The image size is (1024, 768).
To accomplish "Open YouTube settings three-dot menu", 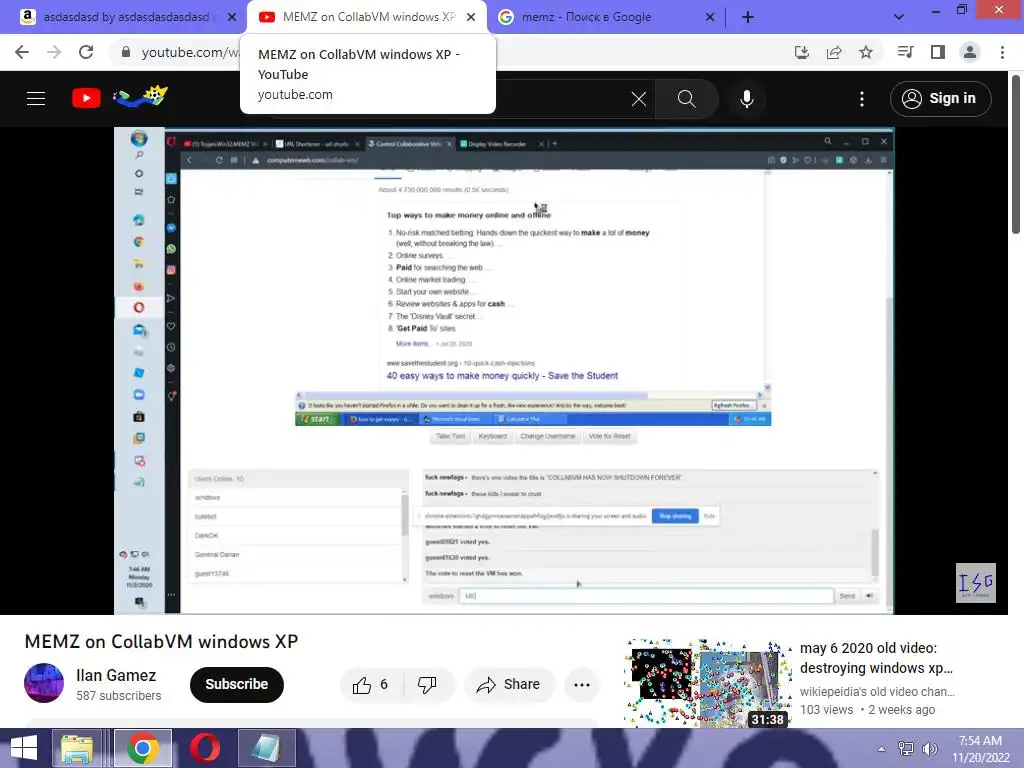I will click(x=862, y=99).
